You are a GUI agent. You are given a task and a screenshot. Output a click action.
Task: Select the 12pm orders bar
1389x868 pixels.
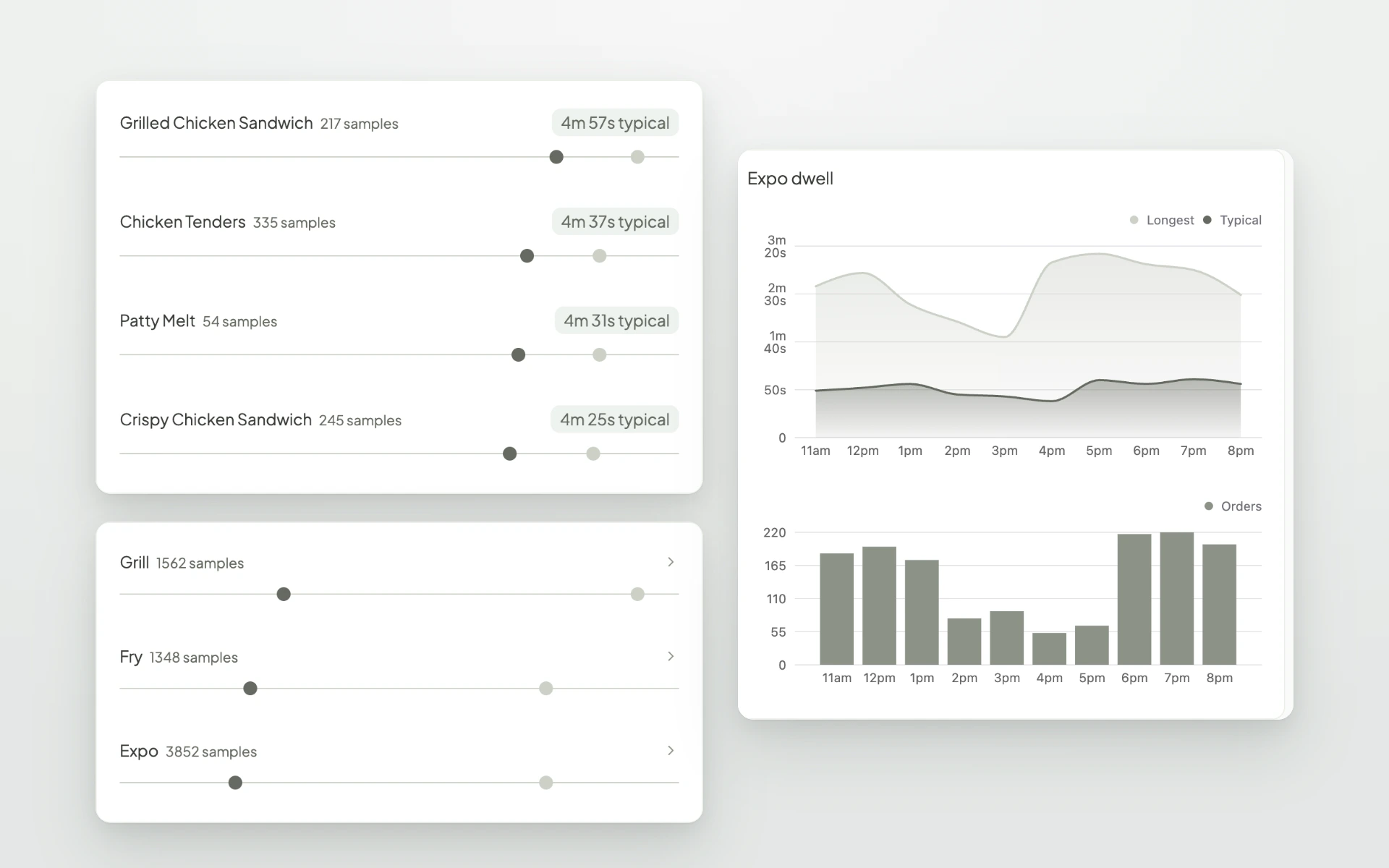(879, 605)
